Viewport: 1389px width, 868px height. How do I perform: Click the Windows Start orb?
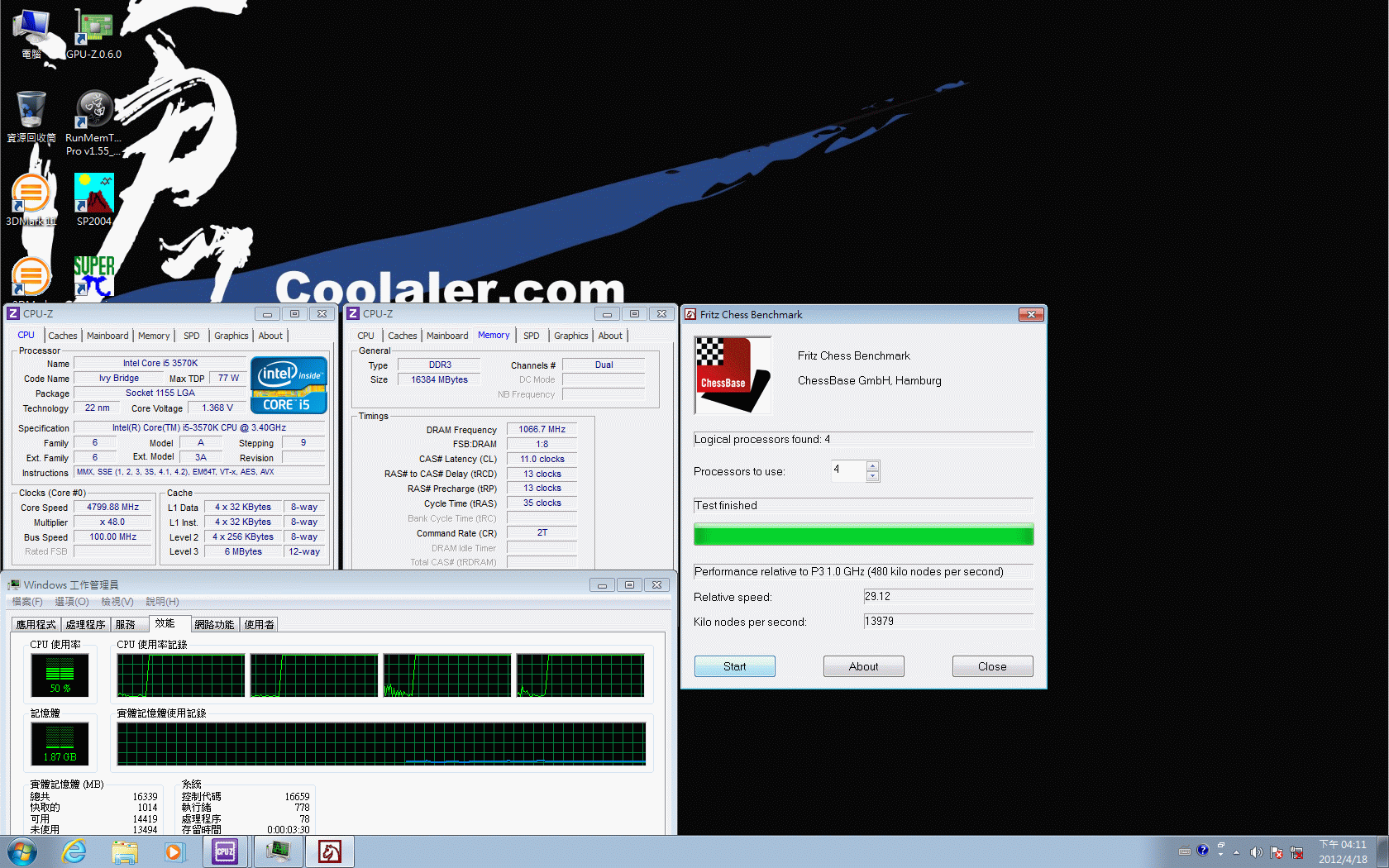click(22, 851)
